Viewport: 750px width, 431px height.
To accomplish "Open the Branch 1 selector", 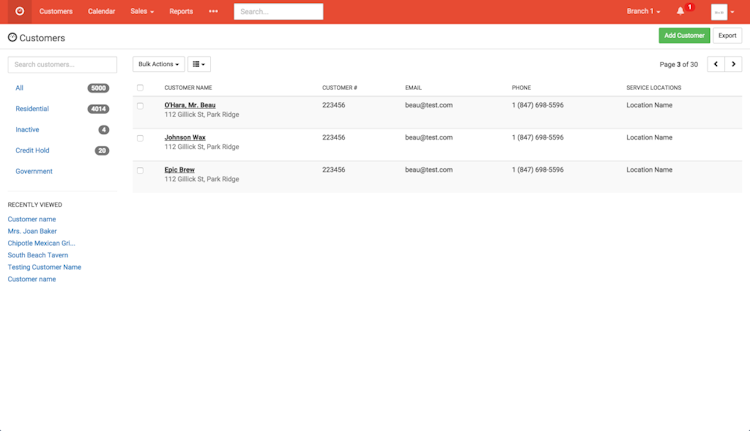I will tap(643, 11).
